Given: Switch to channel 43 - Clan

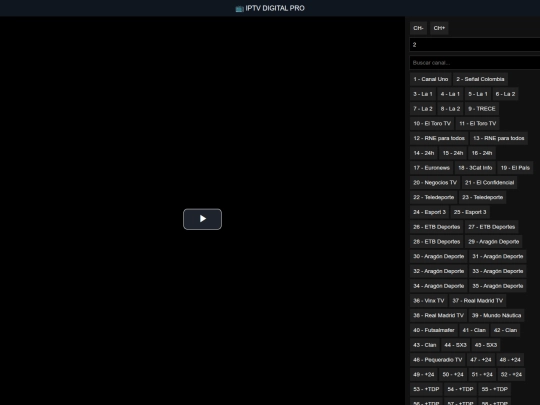Looking at the screenshot, I should 425,346.
